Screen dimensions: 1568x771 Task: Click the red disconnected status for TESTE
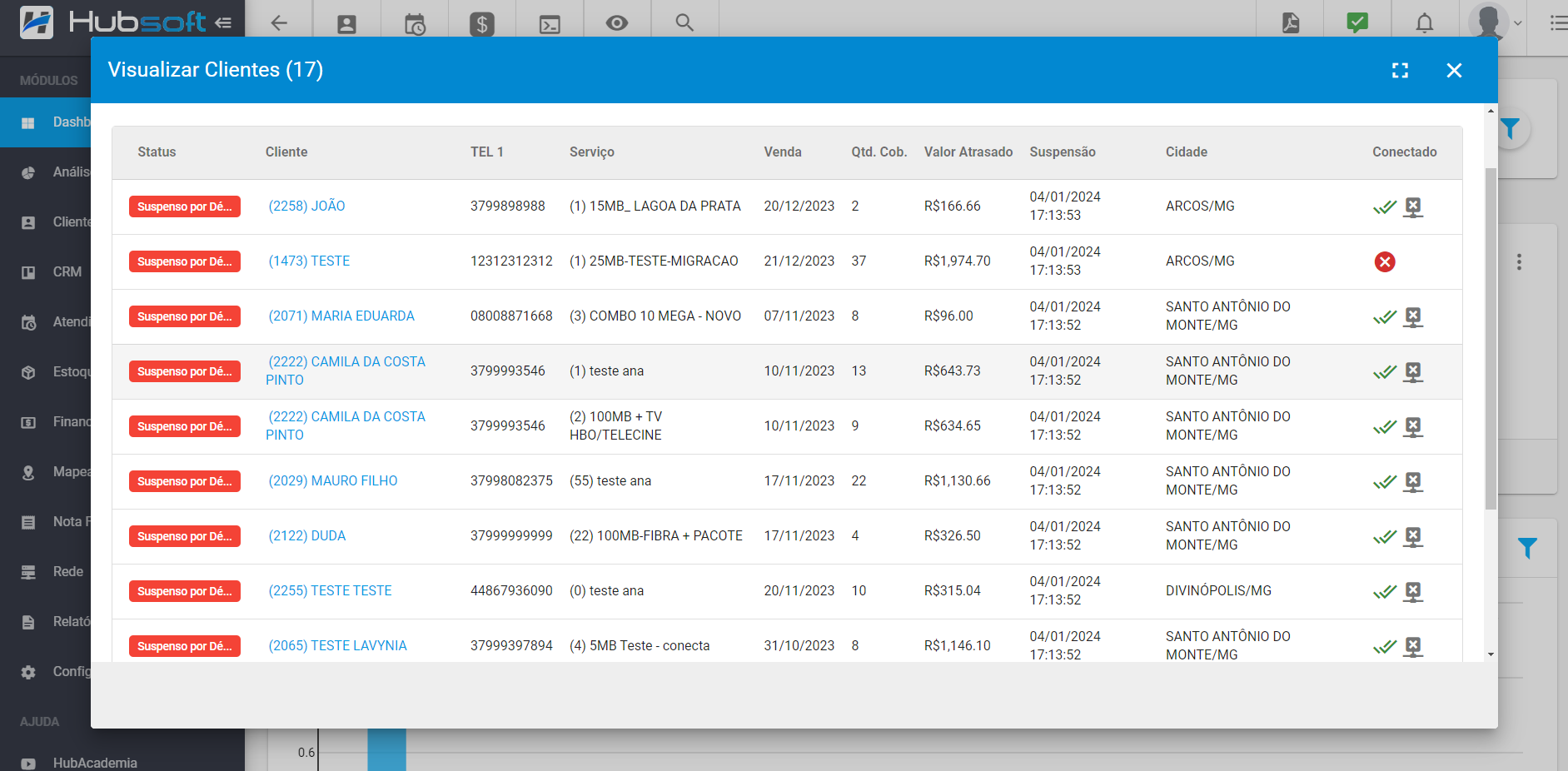[x=1385, y=261]
